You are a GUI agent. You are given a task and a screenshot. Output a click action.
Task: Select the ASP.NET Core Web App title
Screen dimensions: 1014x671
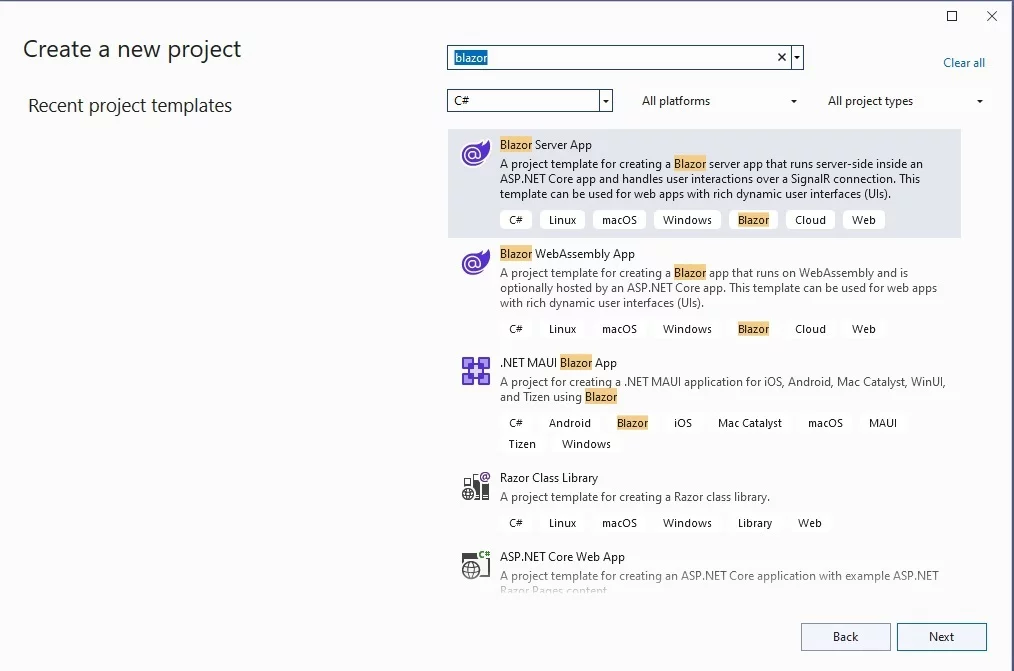pos(562,557)
